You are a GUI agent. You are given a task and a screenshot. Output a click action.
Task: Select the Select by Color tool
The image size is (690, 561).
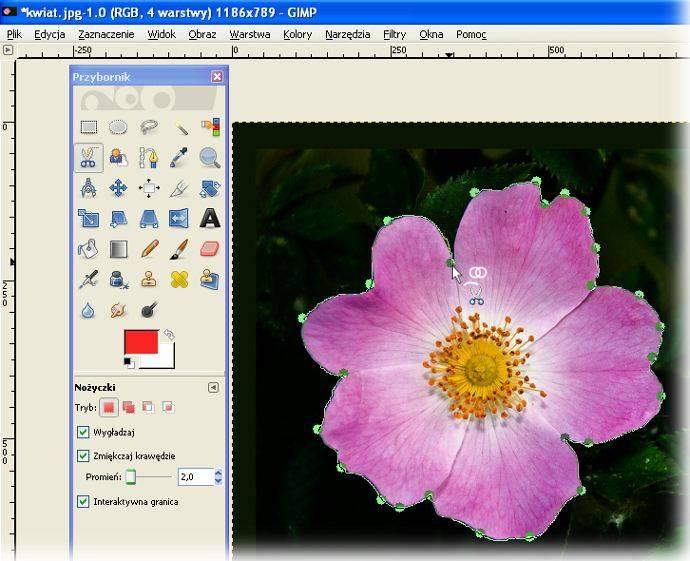pyautogui.click(x=210, y=128)
